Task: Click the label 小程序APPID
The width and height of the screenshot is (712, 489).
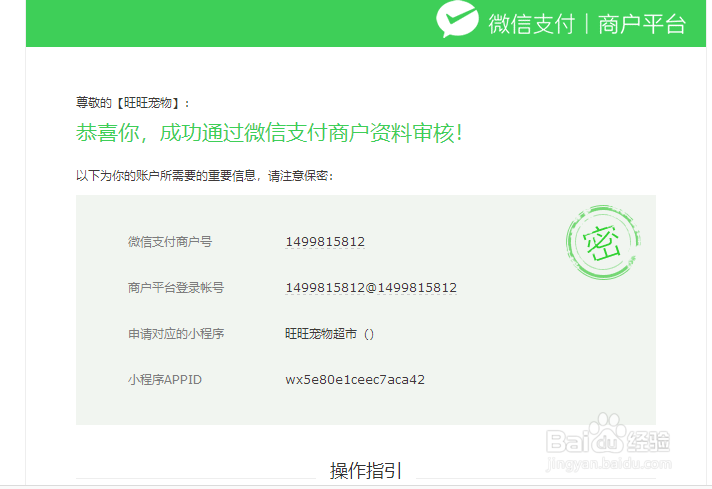Action: pos(164,380)
